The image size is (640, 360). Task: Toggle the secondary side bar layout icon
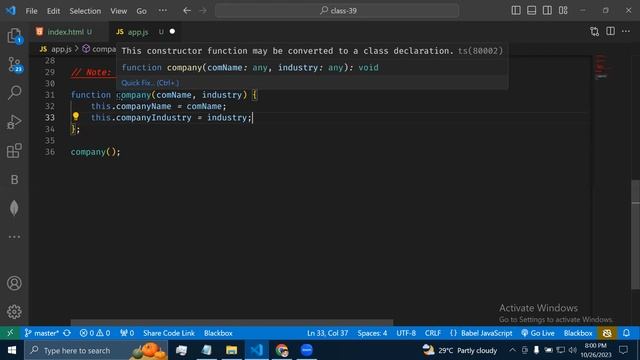[x=547, y=11]
